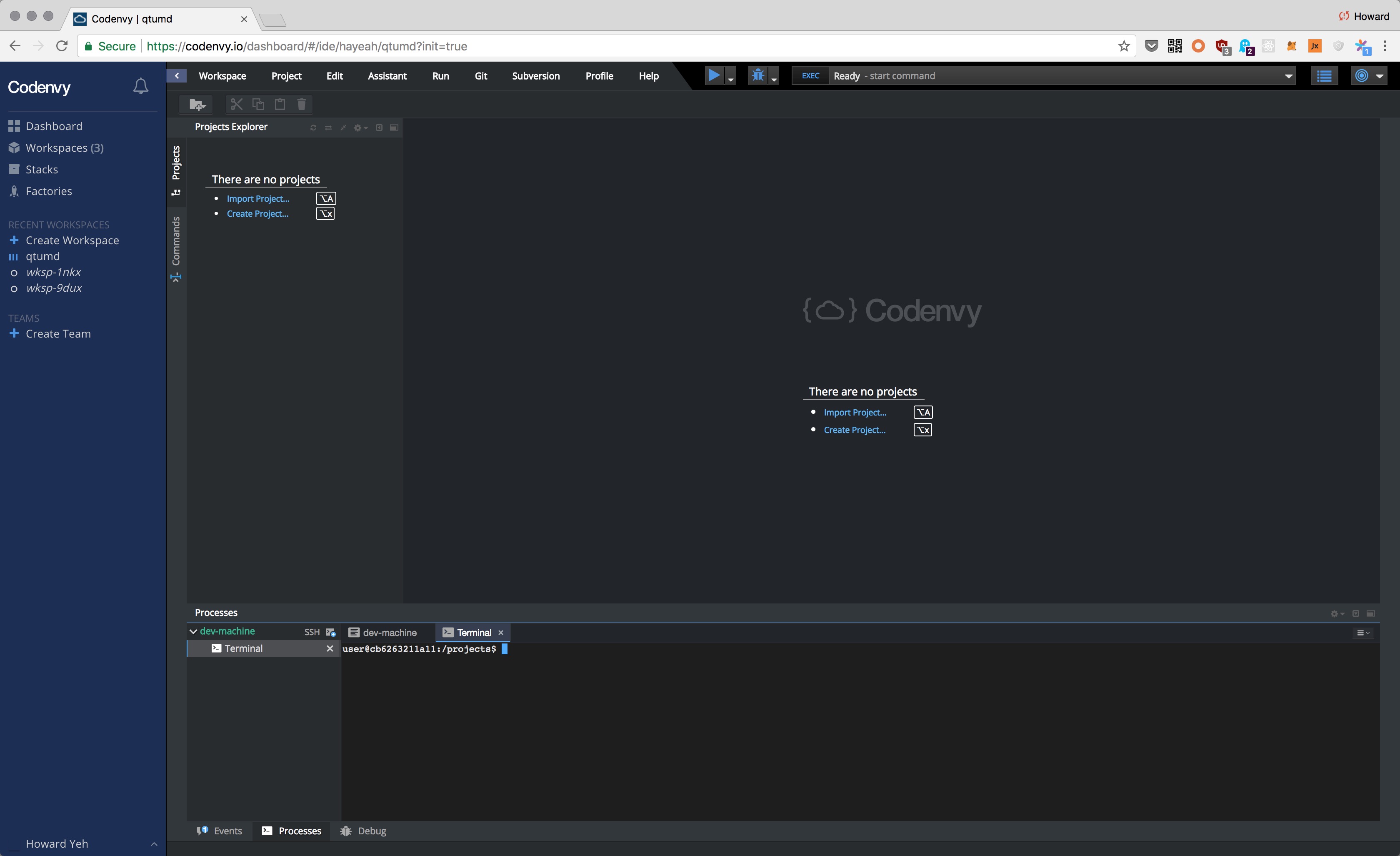This screenshot has height=856, width=1400.
Task: Click the Paste clipboard icon
Action: coord(280,104)
